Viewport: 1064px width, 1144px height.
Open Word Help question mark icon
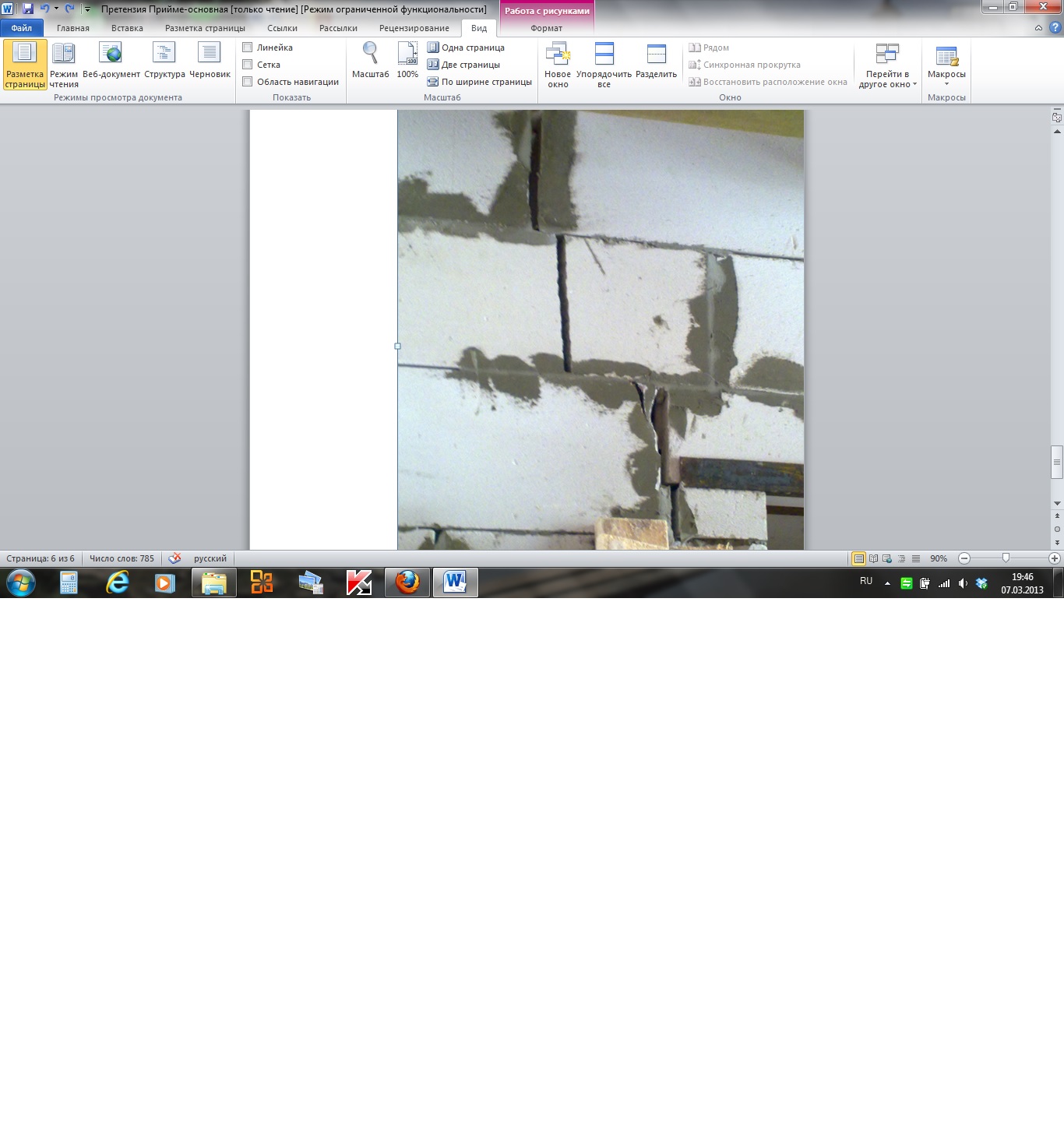[x=1055, y=28]
